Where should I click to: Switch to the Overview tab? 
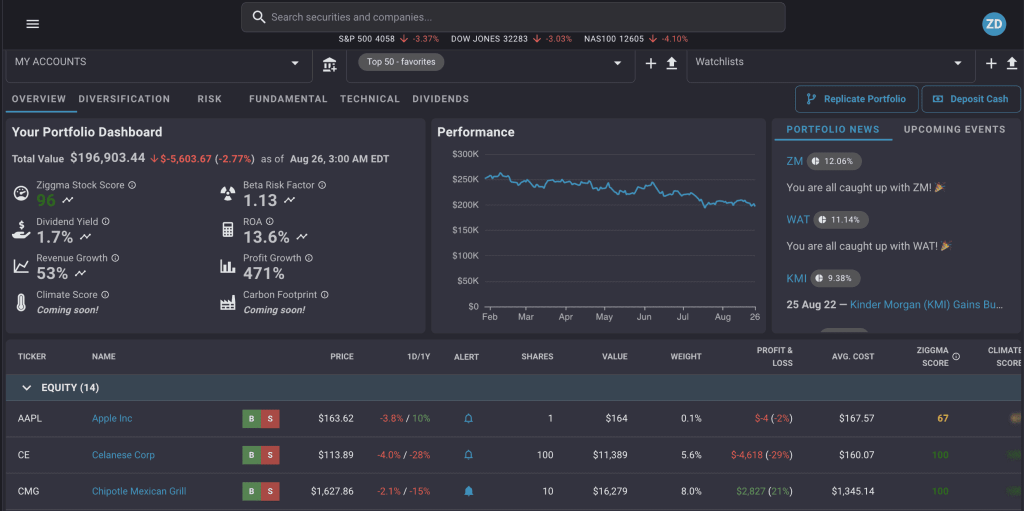click(x=39, y=99)
